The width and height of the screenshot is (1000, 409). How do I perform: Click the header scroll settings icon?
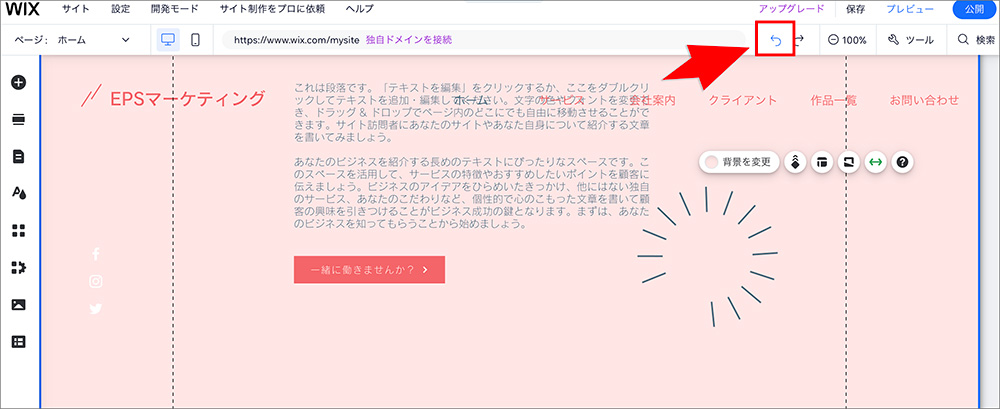(849, 162)
